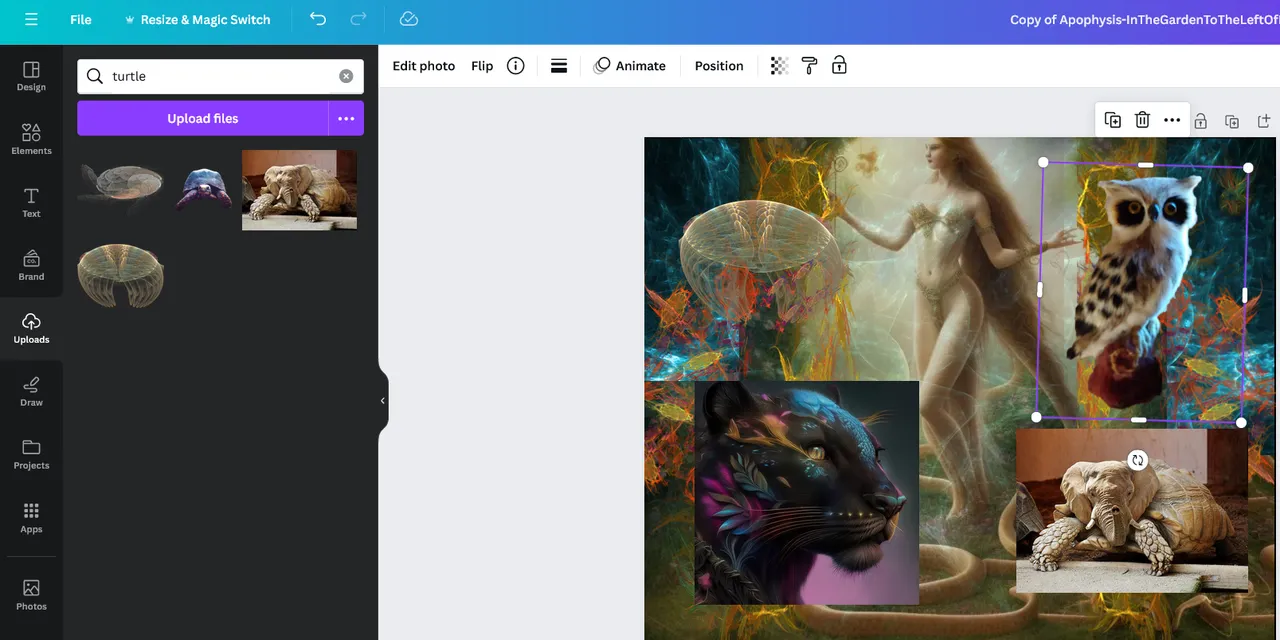Delete the selected element with trash icon
The width and height of the screenshot is (1280, 640).
[1142, 120]
